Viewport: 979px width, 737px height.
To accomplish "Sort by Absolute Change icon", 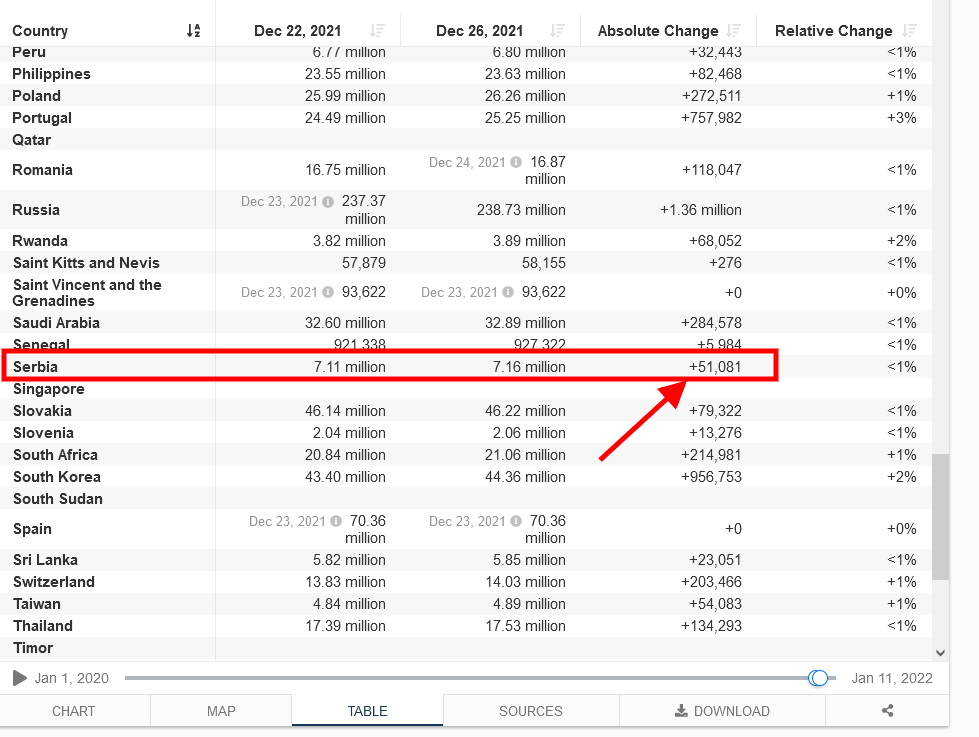I will click(x=734, y=31).
